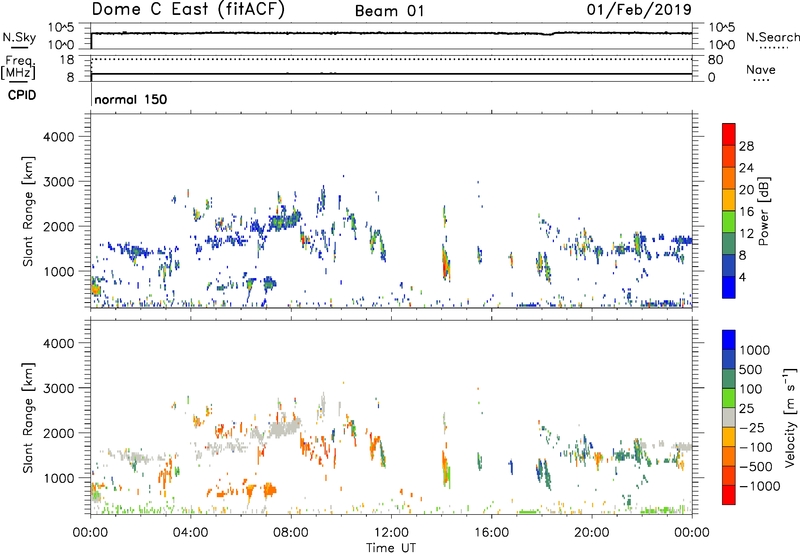
Task: Pick the red bottom segment of the velocity color bar
Action: (x=729, y=495)
